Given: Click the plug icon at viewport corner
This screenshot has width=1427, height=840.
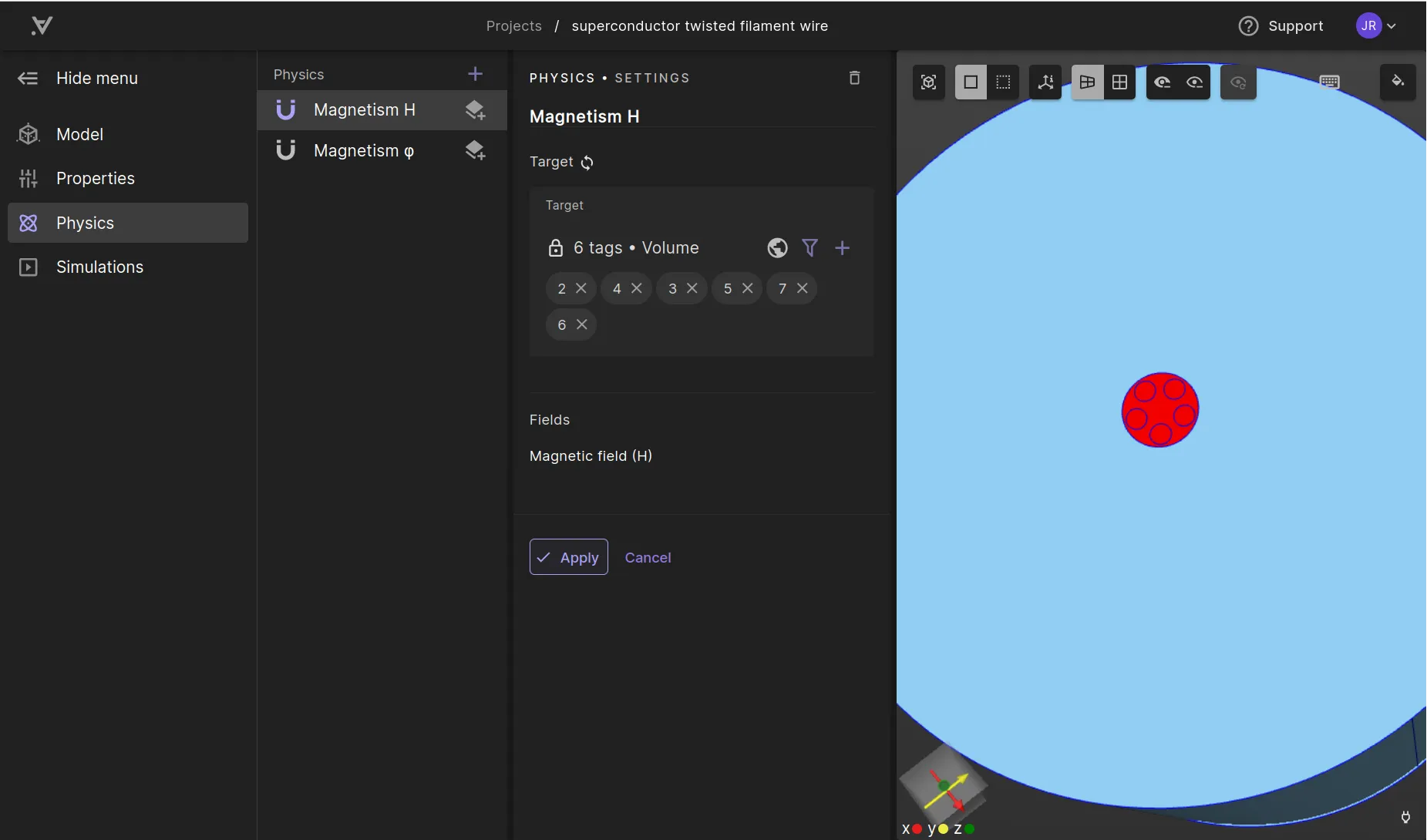Looking at the screenshot, I should click(x=1405, y=818).
